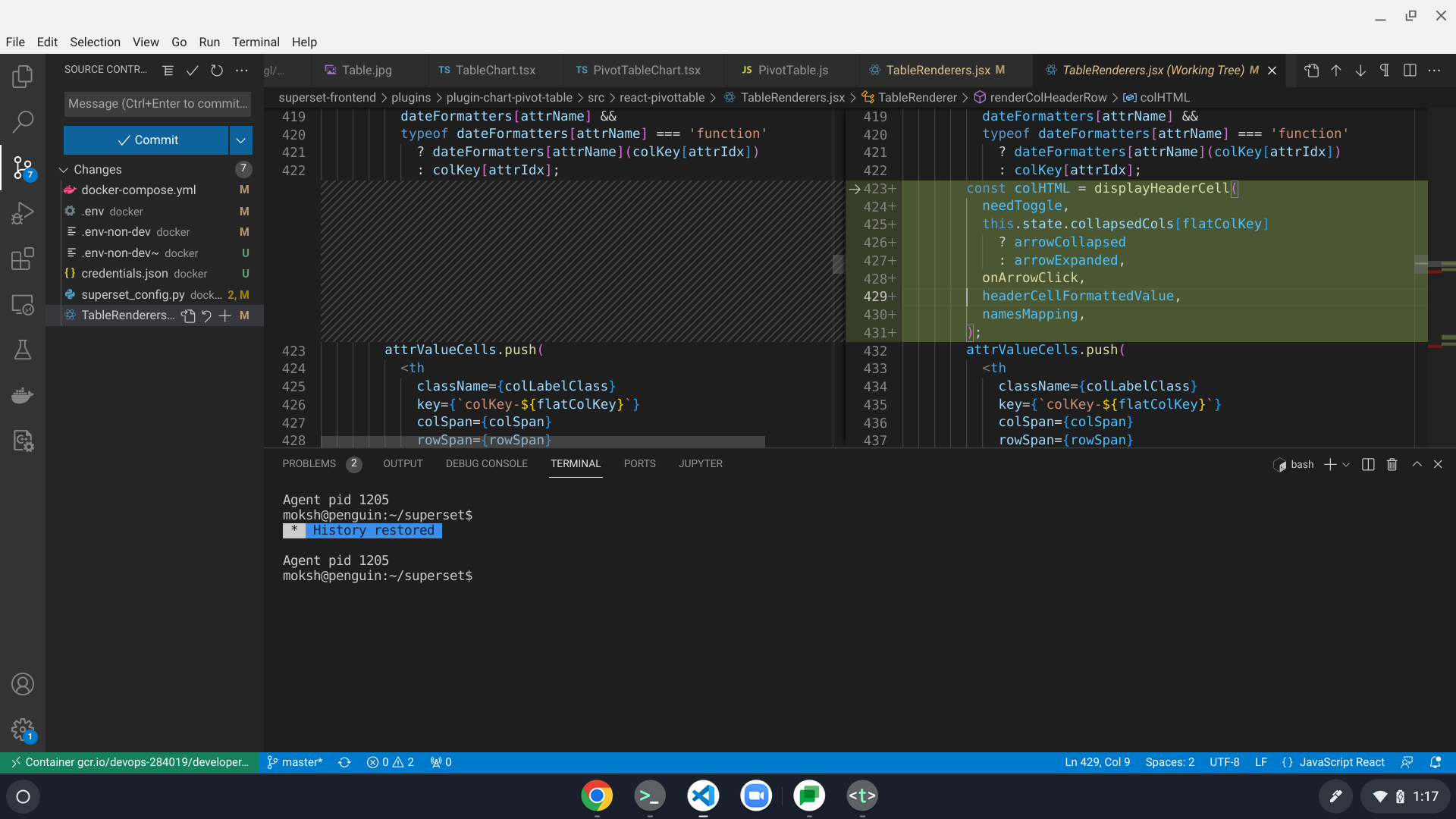Maximize the terminal panel size

click(1417, 464)
